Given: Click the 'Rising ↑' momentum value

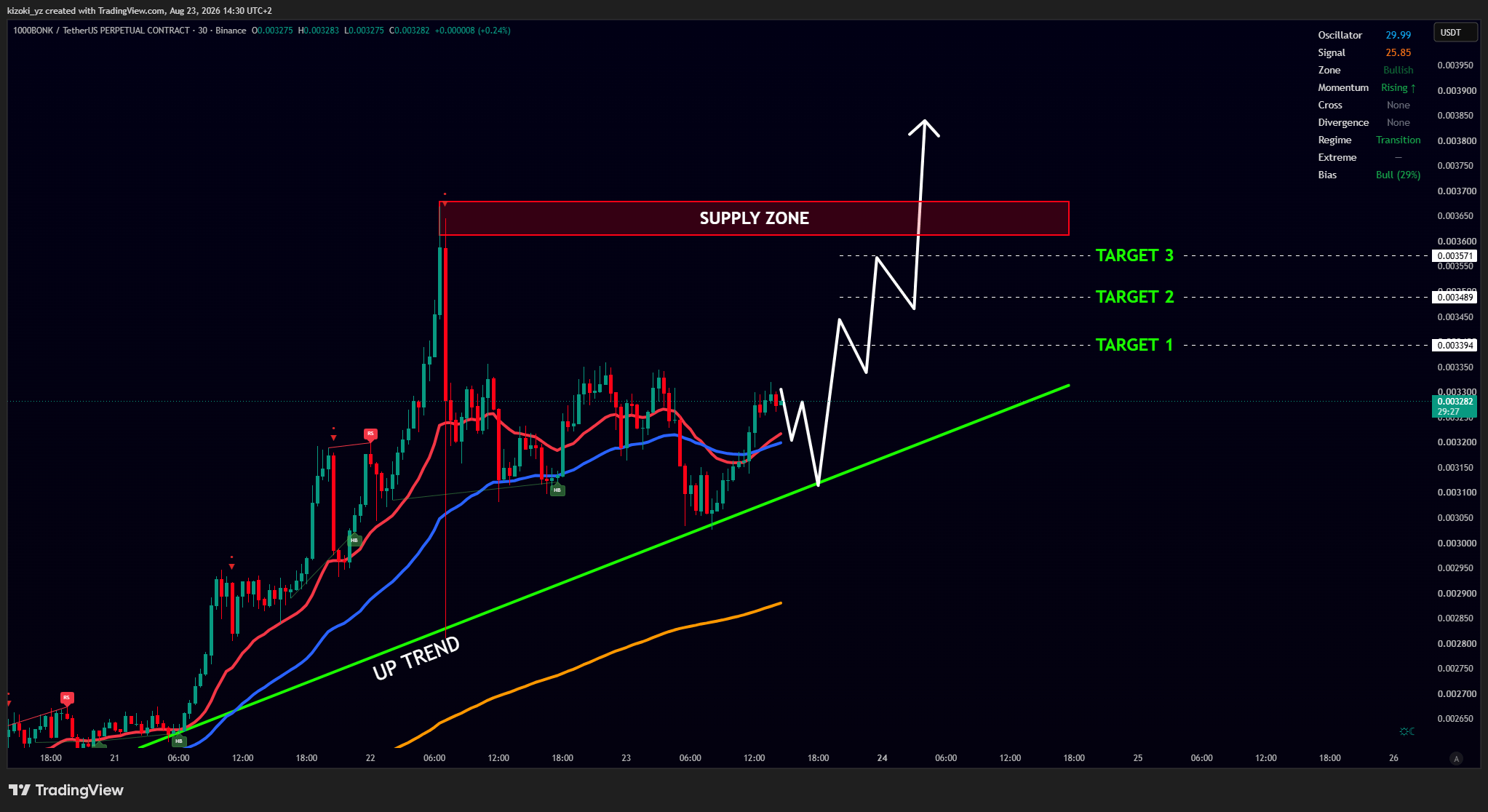Looking at the screenshot, I should 1399,87.
